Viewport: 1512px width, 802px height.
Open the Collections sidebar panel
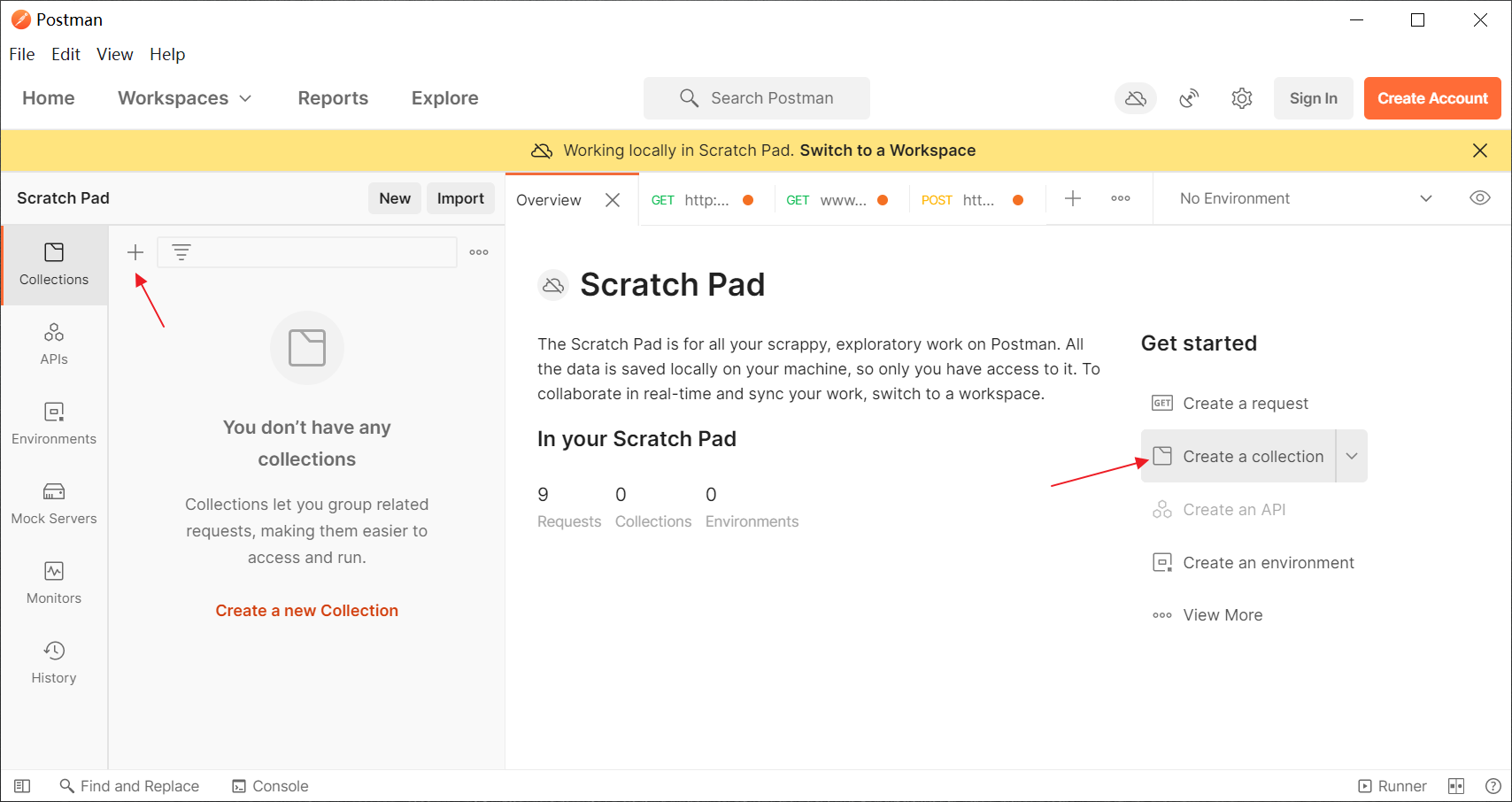54,265
